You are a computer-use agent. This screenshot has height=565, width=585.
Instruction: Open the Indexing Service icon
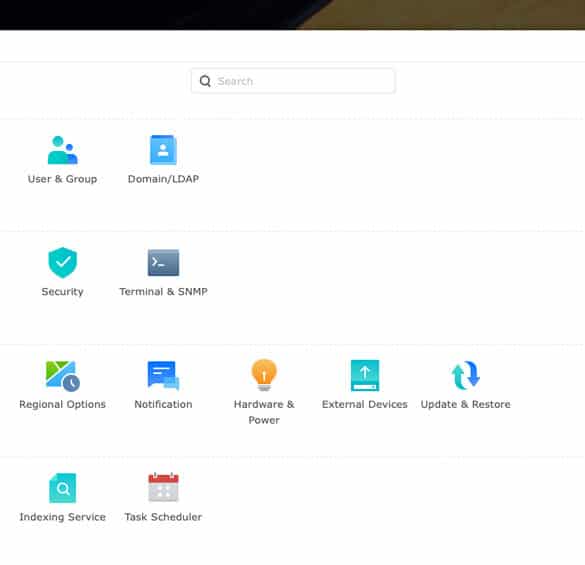62,488
